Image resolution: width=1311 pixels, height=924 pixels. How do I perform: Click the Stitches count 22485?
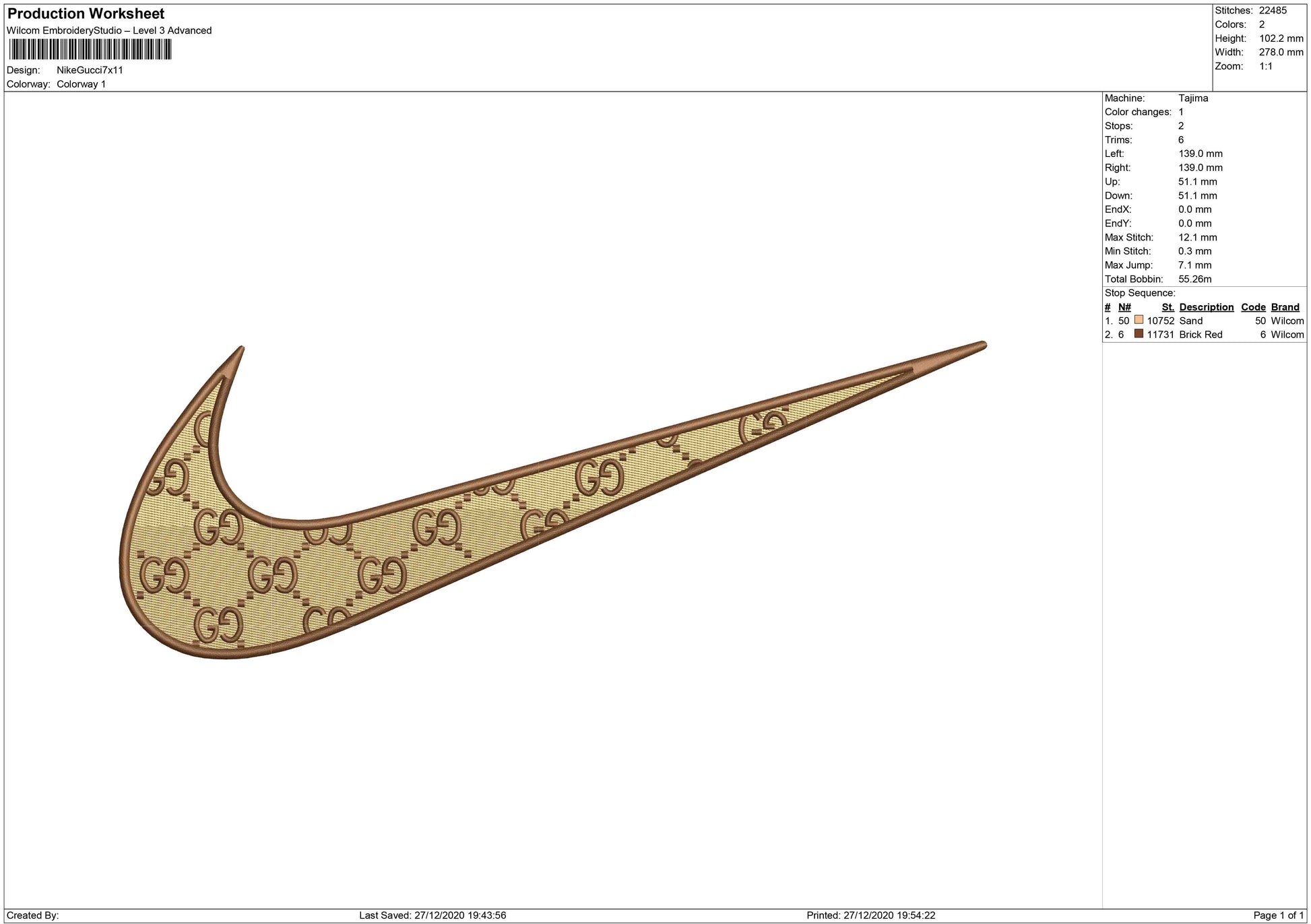click(1273, 10)
